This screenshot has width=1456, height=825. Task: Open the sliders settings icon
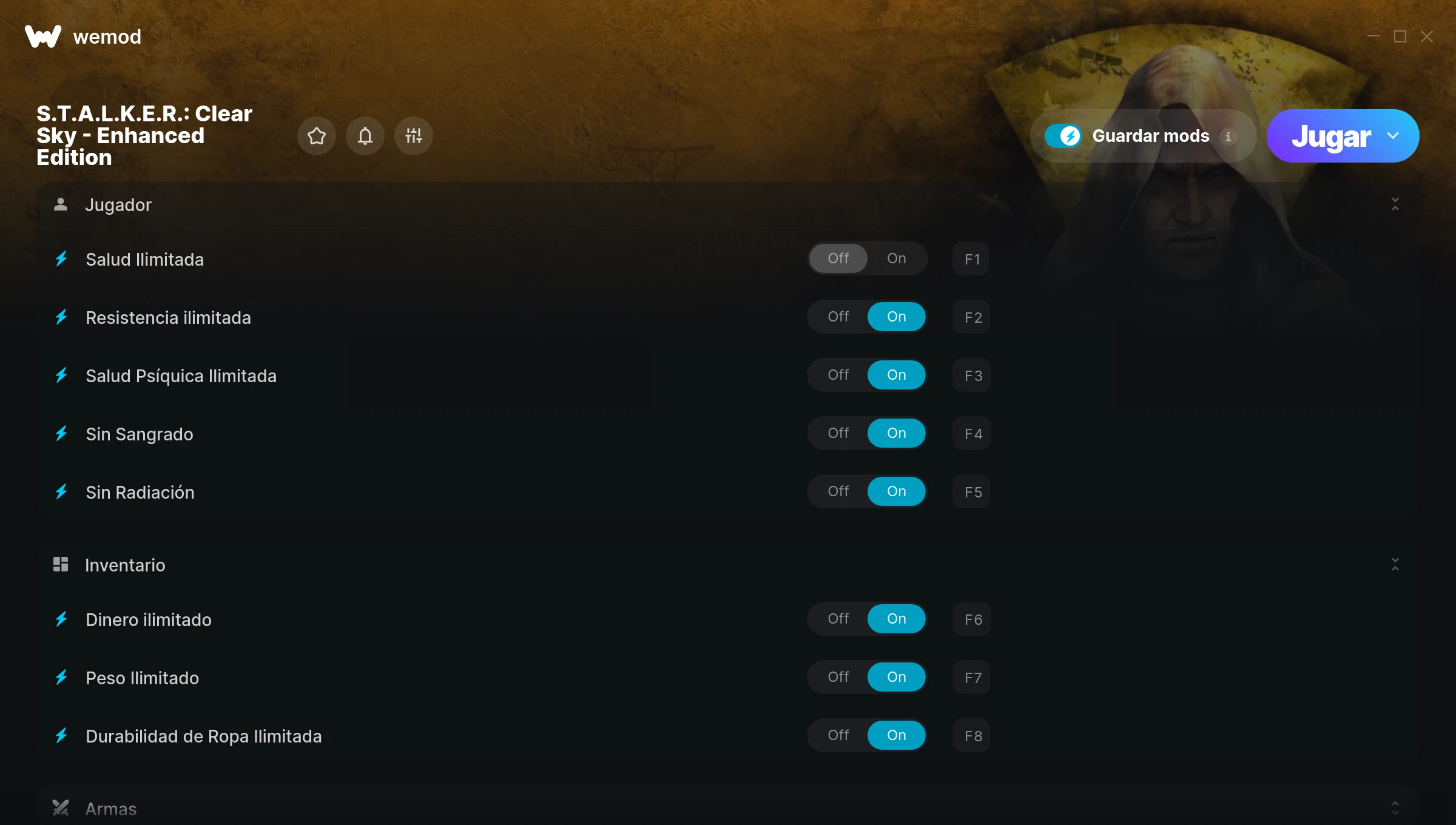coord(414,136)
